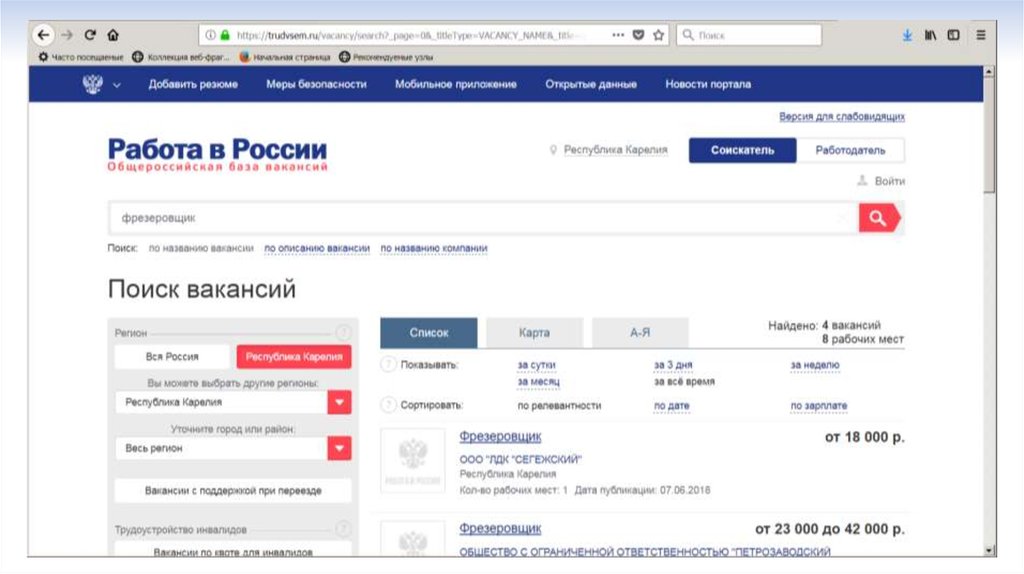This screenshot has height=574, width=1024.
Task: Select Меры безопасности menu item
Action: 316,84
